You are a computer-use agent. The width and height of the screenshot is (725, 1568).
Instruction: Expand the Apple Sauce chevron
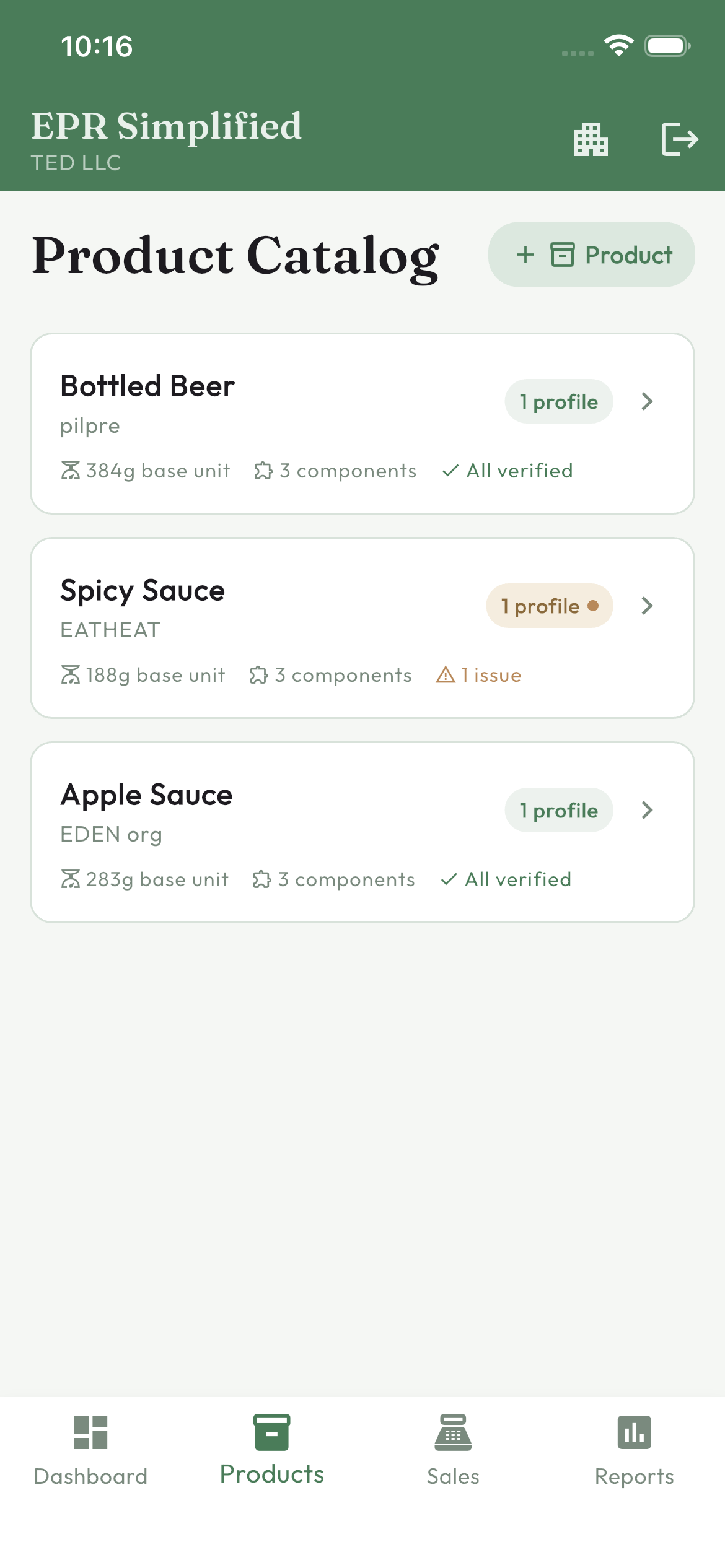click(648, 810)
